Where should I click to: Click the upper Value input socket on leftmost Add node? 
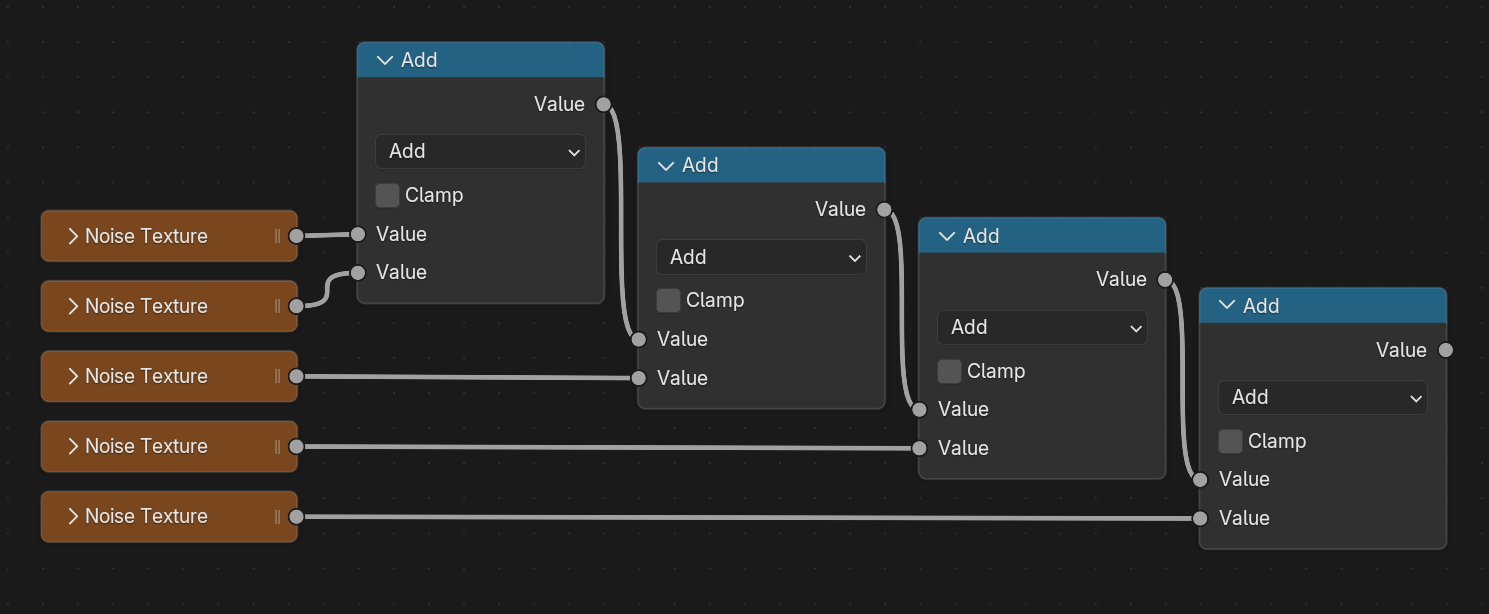(358, 234)
